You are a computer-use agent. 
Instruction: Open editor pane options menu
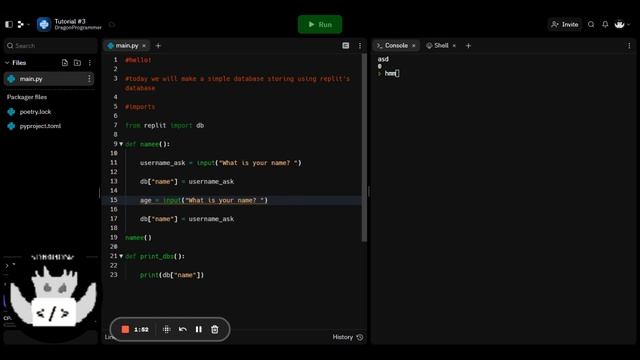point(360,46)
